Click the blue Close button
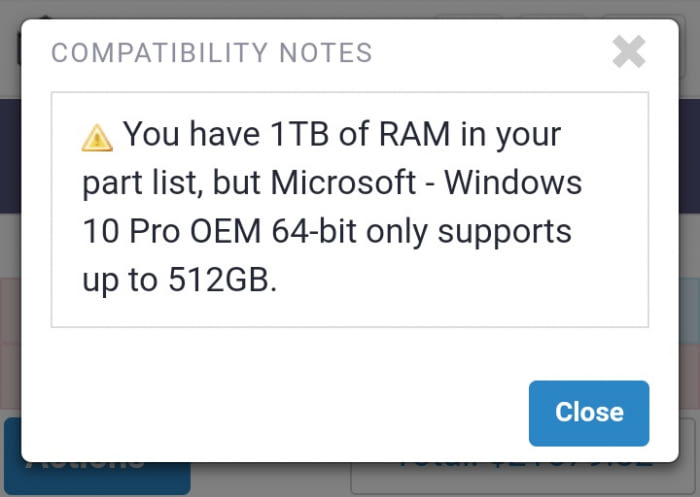The image size is (700, 497). [589, 413]
